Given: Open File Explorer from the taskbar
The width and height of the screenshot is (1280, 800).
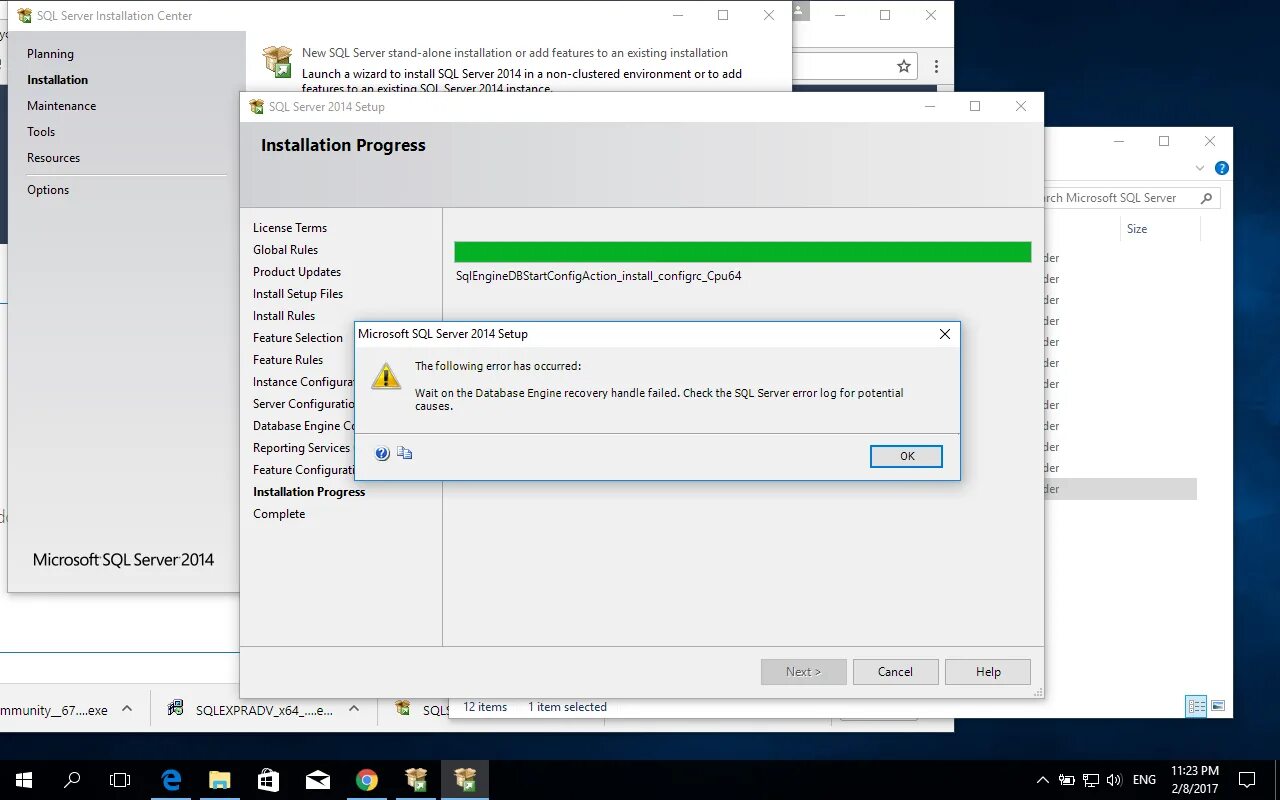Looking at the screenshot, I should point(220,780).
